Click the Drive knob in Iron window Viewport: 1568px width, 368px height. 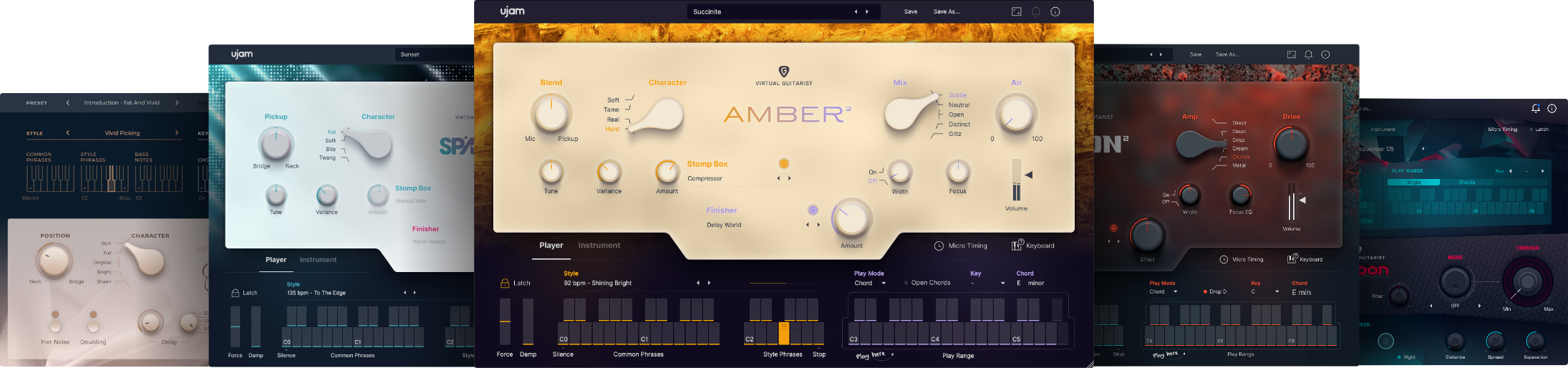[1291, 143]
